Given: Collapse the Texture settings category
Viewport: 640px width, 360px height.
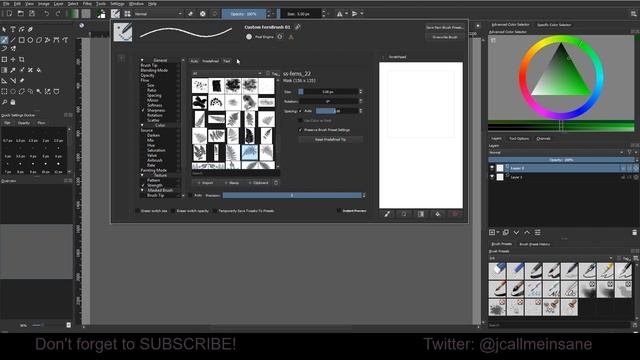Looking at the screenshot, I should 142,175.
